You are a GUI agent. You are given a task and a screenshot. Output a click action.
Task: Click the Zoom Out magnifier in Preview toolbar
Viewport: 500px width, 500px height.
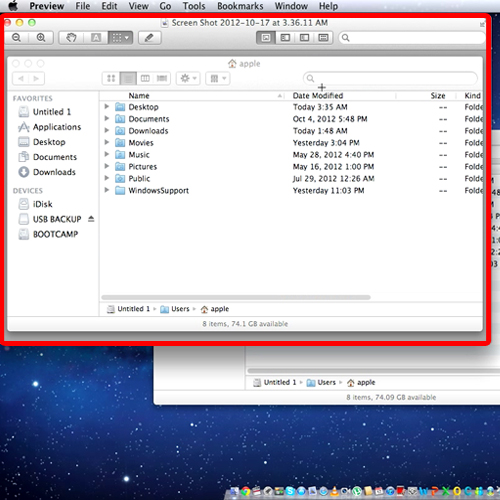16,38
